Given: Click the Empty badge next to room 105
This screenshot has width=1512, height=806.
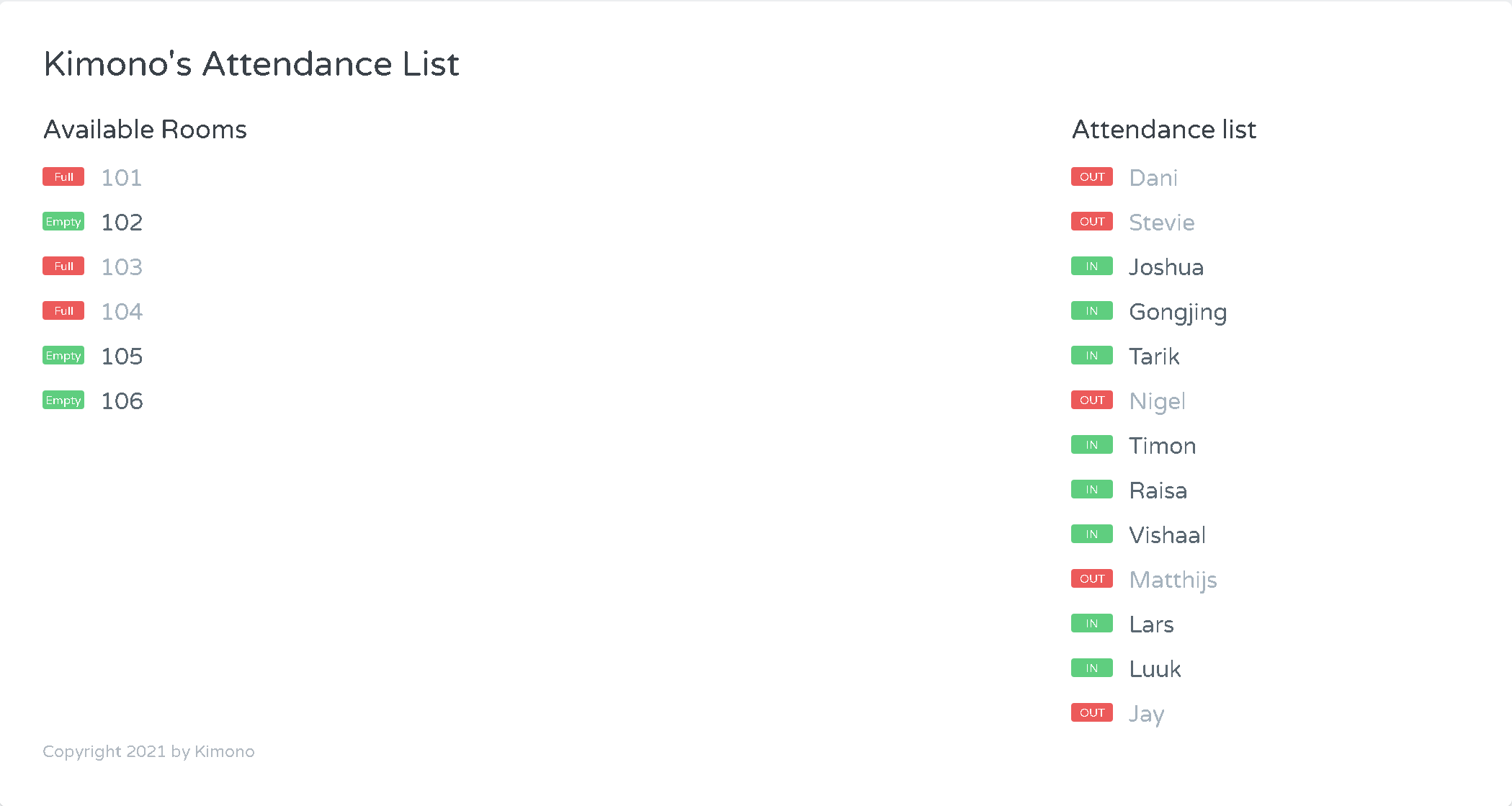Looking at the screenshot, I should (x=63, y=355).
